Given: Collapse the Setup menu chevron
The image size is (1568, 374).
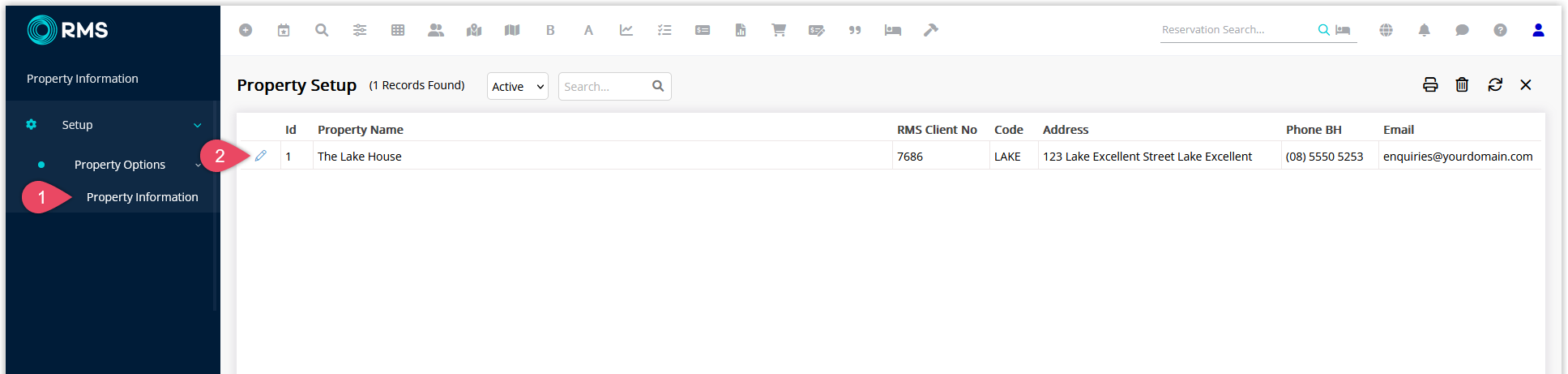Looking at the screenshot, I should point(198,125).
